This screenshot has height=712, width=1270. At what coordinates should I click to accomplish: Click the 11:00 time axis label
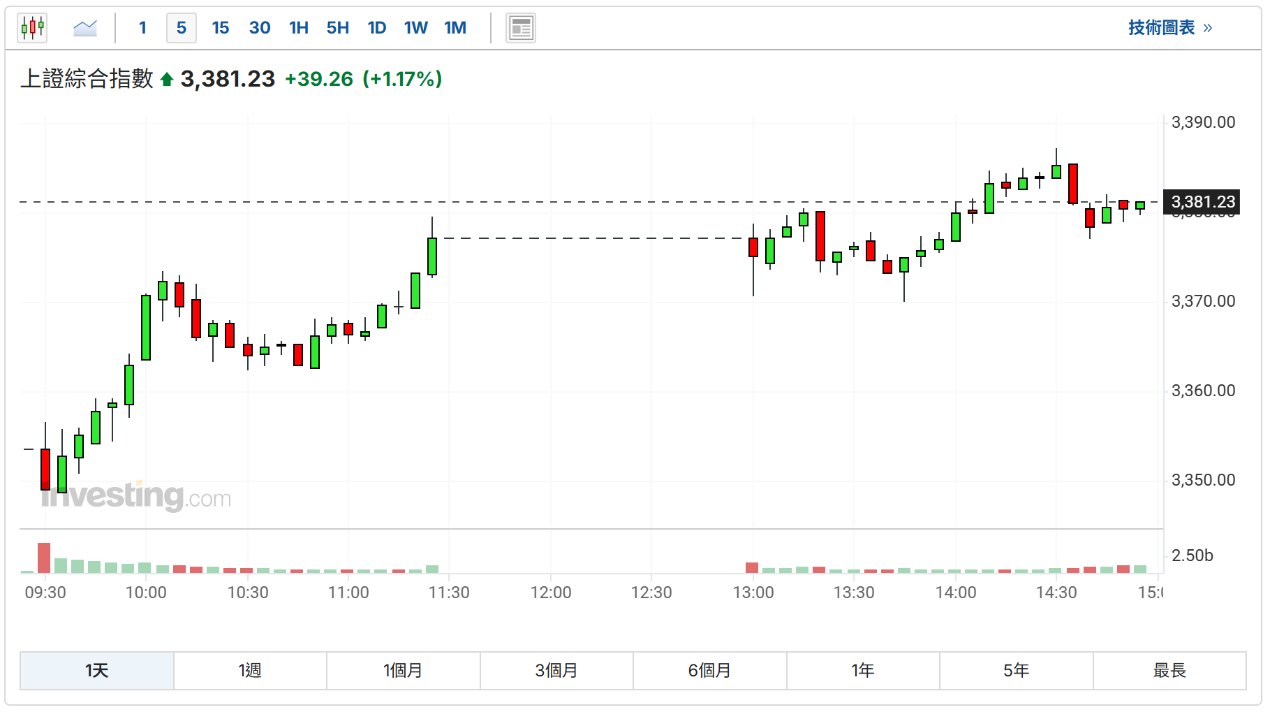pos(349,592)
